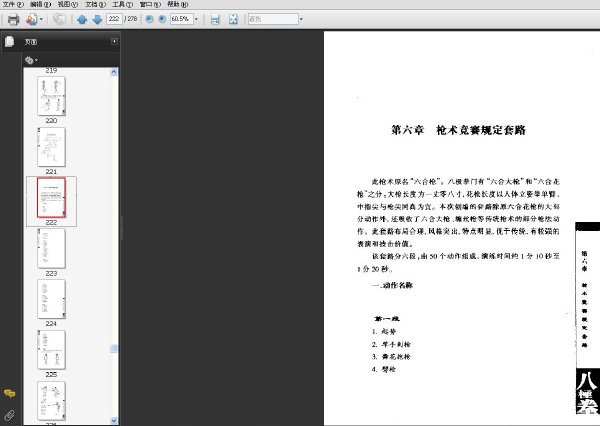Screen dimensions: 600x426
Task: Select page thumbnail 223
Action: 51,299
